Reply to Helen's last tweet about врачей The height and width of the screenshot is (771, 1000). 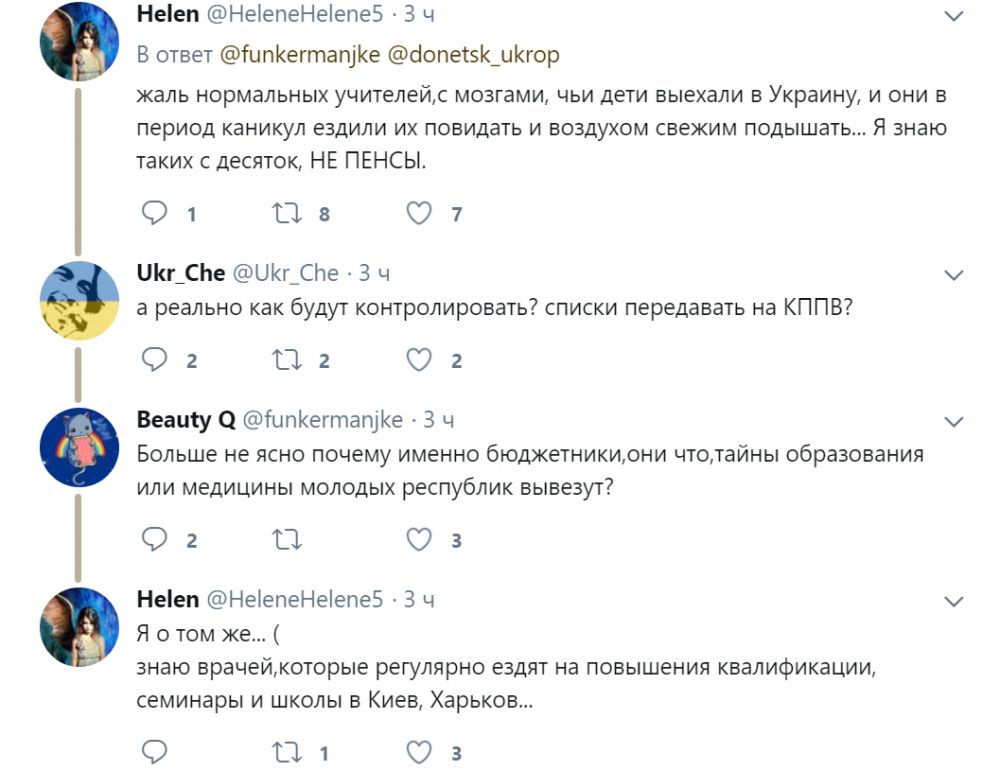[153, 752]
